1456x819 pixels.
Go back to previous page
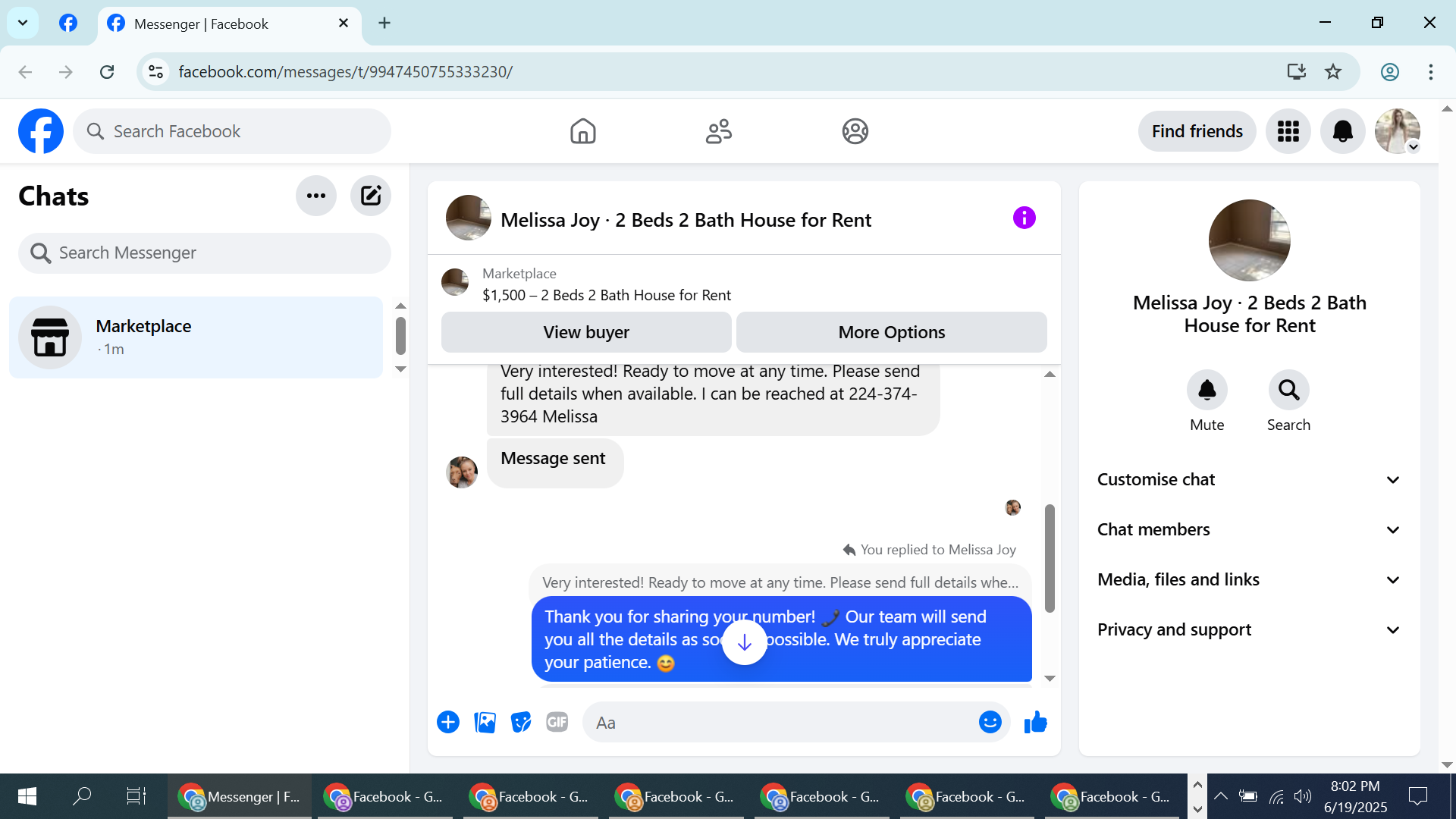point(26,72)
